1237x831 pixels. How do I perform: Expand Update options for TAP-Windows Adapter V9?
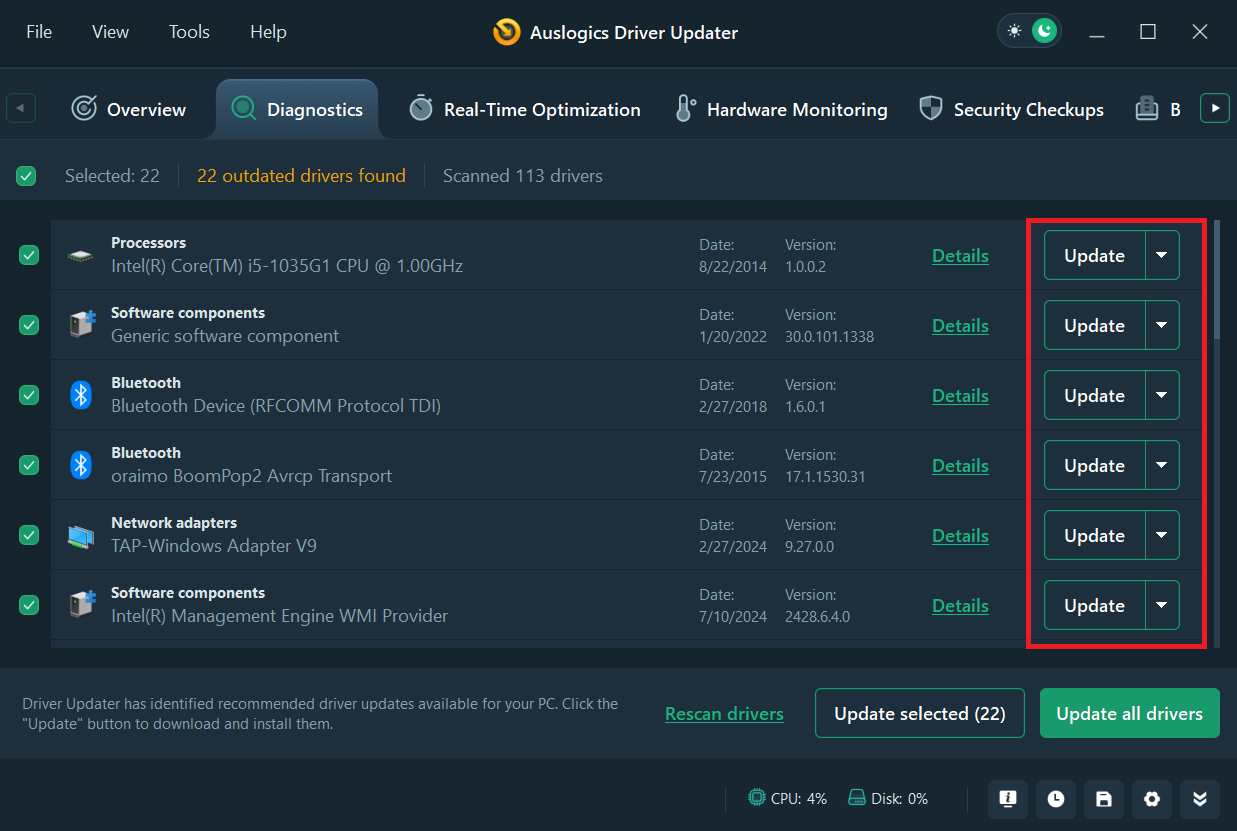pyautogui.click(x=1162, y=535)
